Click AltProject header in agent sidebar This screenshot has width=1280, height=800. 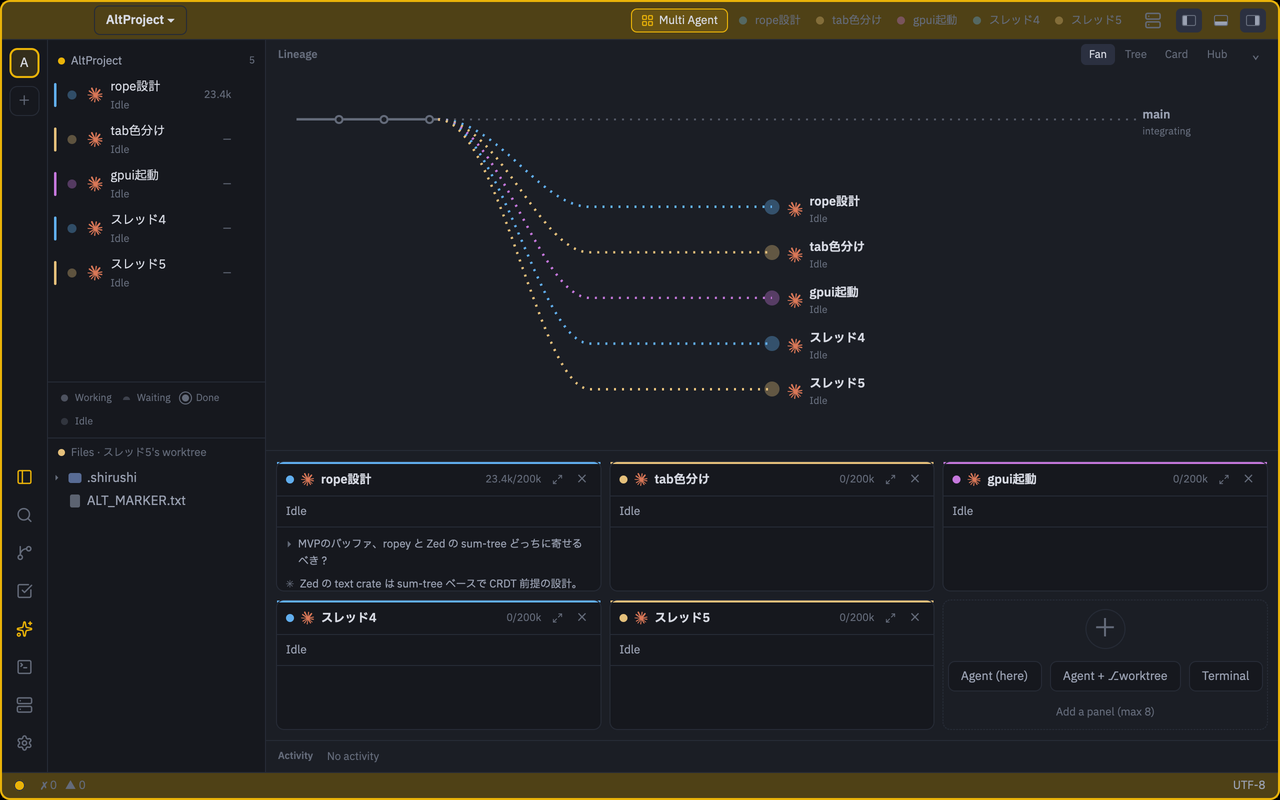[156, 61]
